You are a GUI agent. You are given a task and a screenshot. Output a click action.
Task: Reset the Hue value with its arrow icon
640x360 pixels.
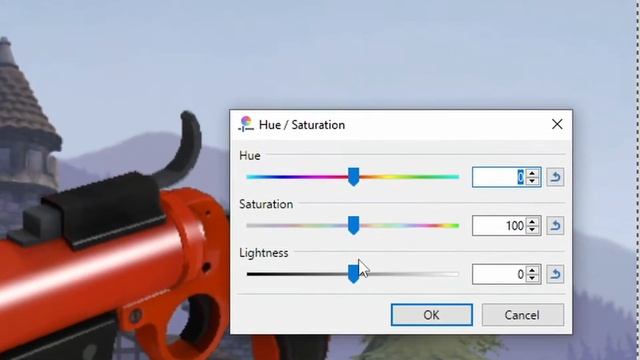[x=555, y=177]
